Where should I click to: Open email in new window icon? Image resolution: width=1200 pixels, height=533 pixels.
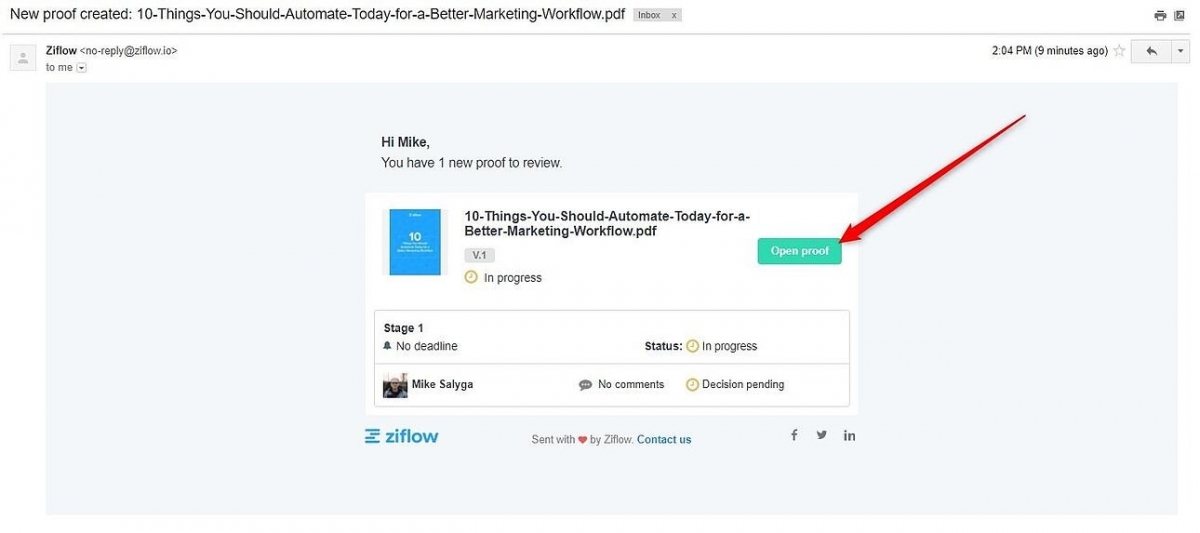point(1181,15)
